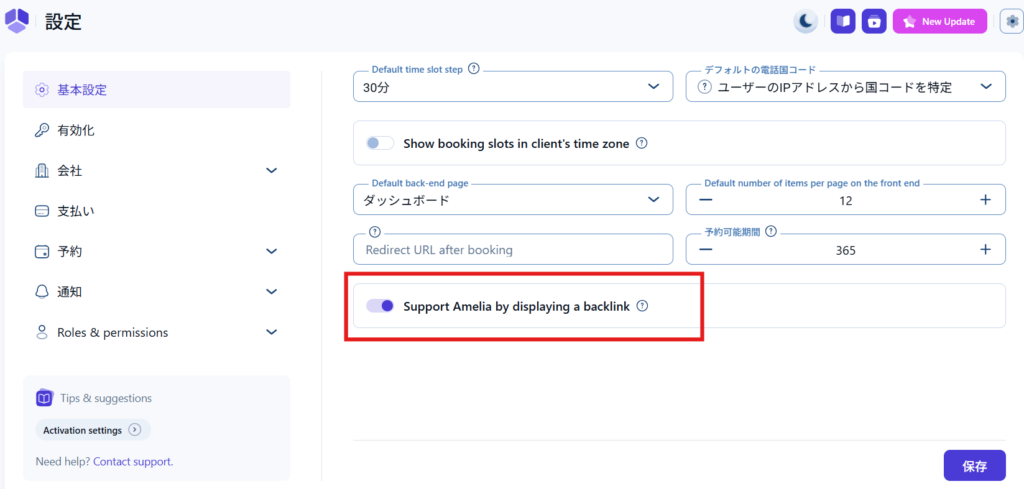Enable Show booking slots in client's time zone
This screenshot has height=489, width=1024.
tap(380, 143)
